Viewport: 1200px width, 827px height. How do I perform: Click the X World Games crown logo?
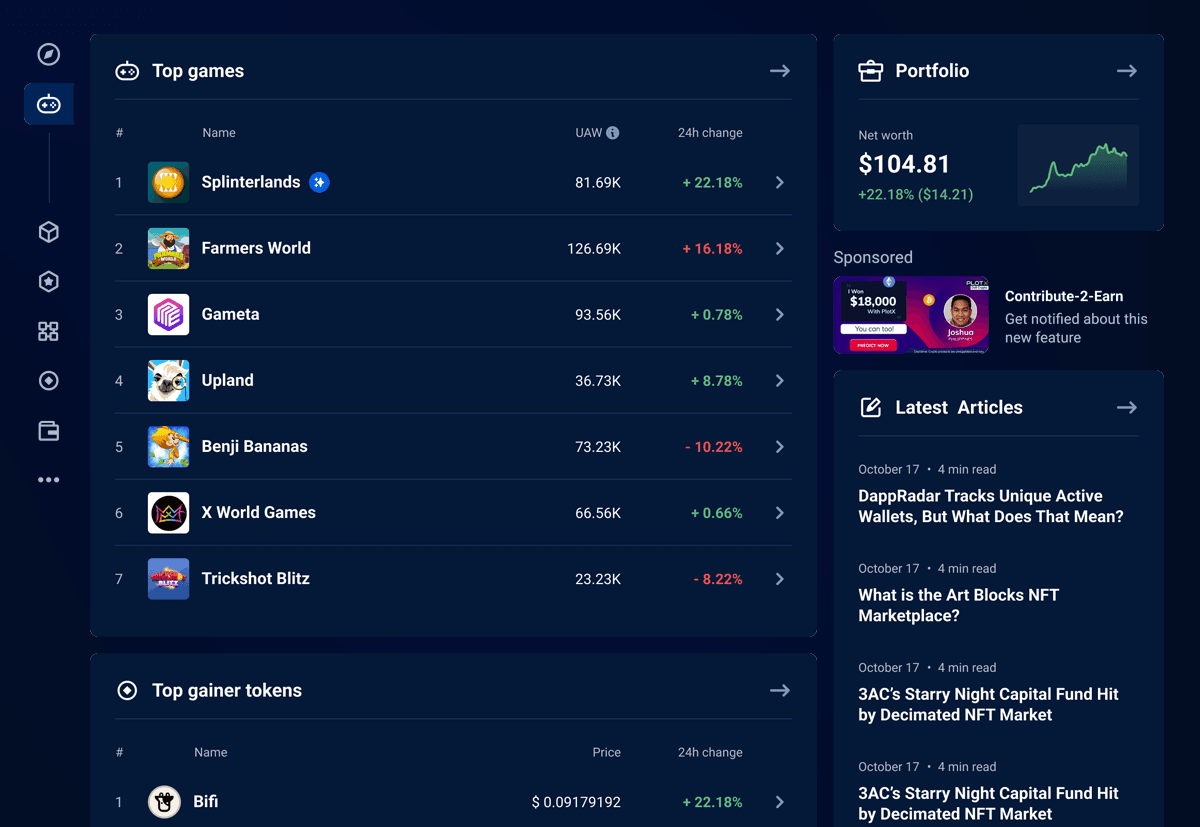pyautogui.click(x=168, y=512)
